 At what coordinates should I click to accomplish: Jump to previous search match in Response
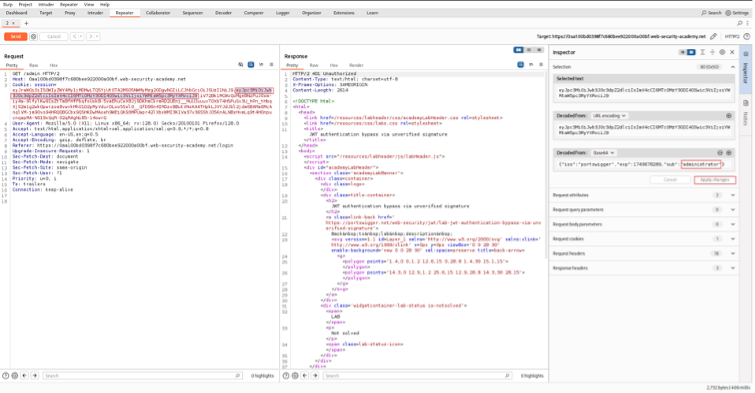tap(305, 376)
